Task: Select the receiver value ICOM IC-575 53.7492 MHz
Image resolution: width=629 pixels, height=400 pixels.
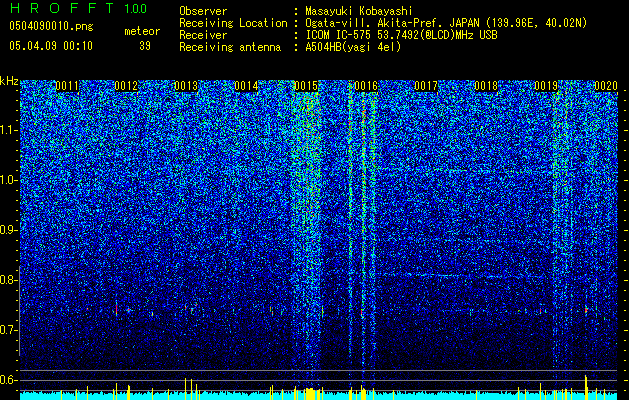Action: pyautogui.click(x=401, y=35)
